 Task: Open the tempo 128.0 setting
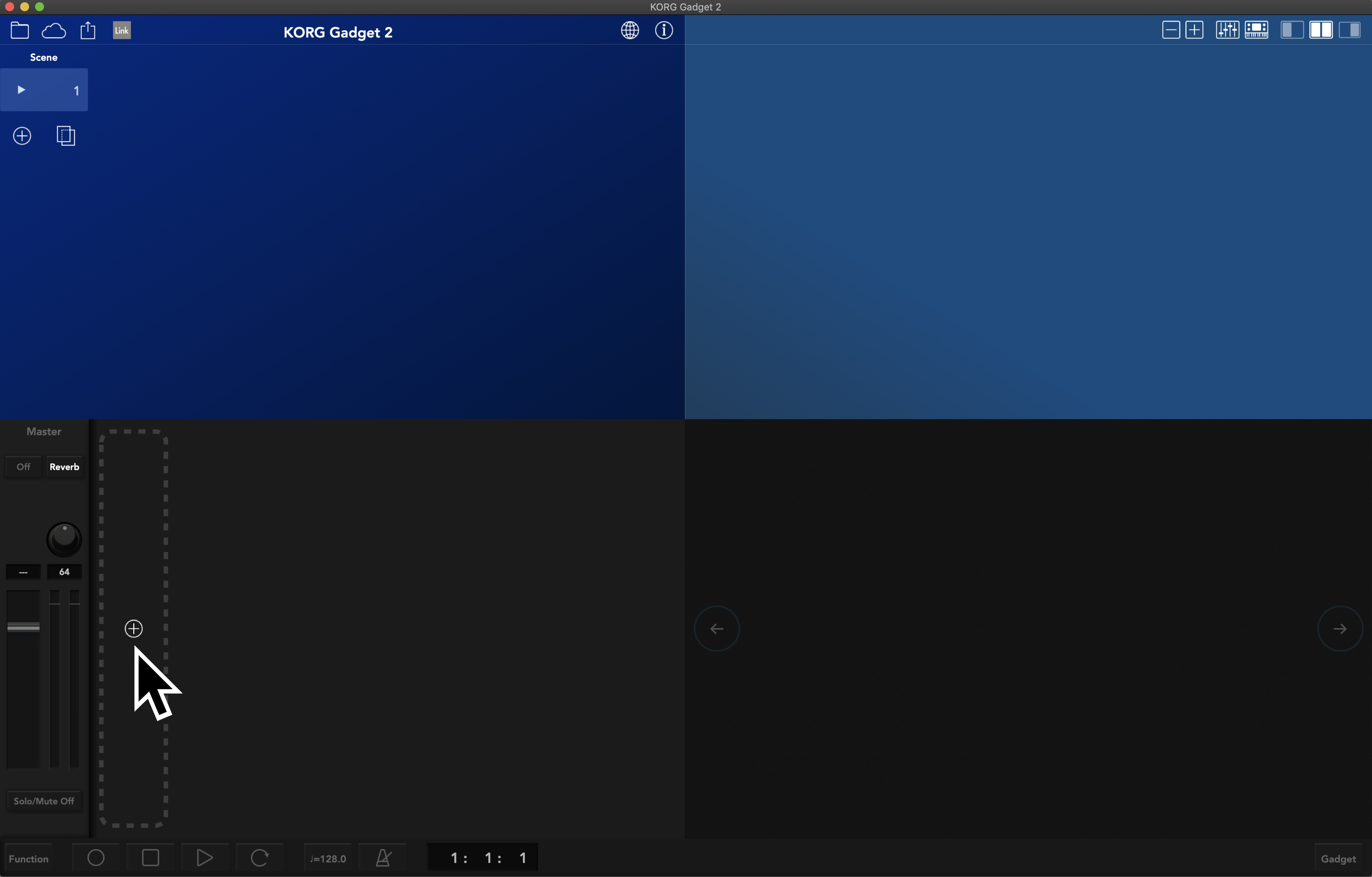point(328,858)
